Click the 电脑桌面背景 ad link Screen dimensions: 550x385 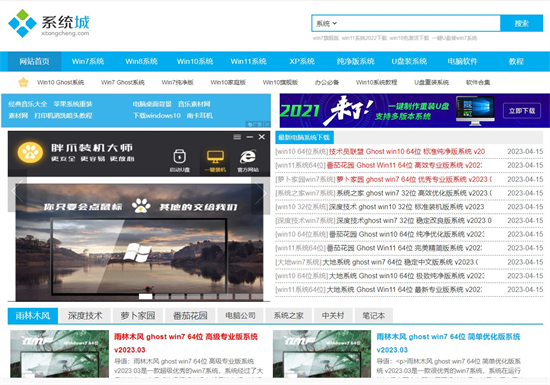(152, 104)
